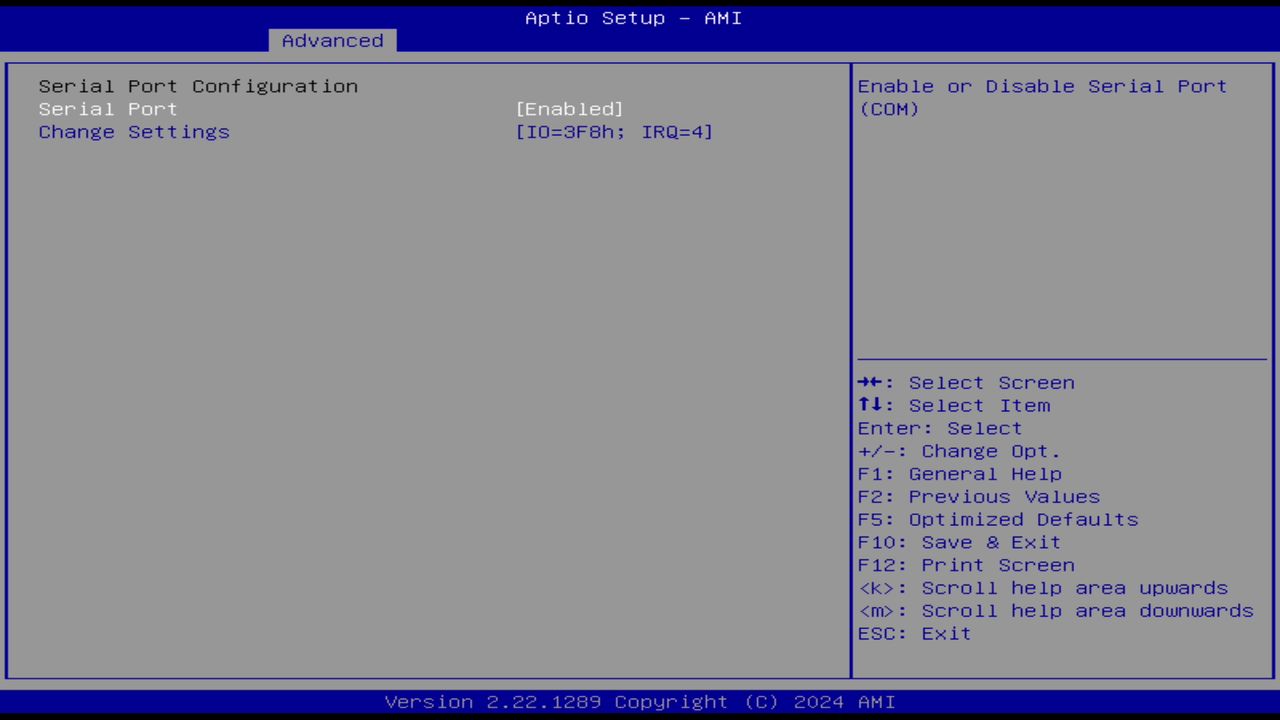Click the Scroll help area upwards hint
1280x720 pixels.
pos(1043,589)
